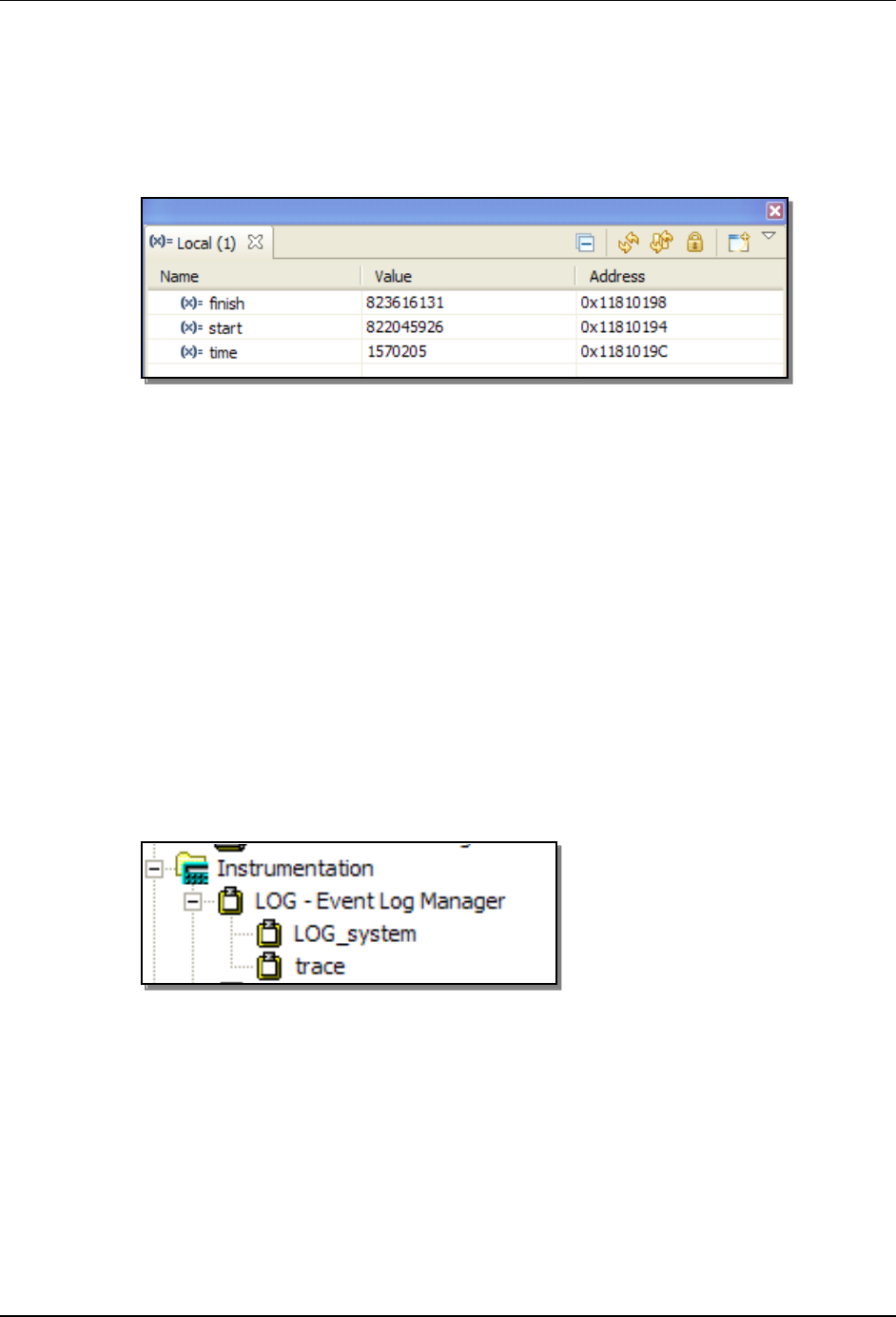This screenshot has height=1317, width=896.
Task: Click value 823616131 of finish
Action: pyautogui.click(x=405, y=303)
